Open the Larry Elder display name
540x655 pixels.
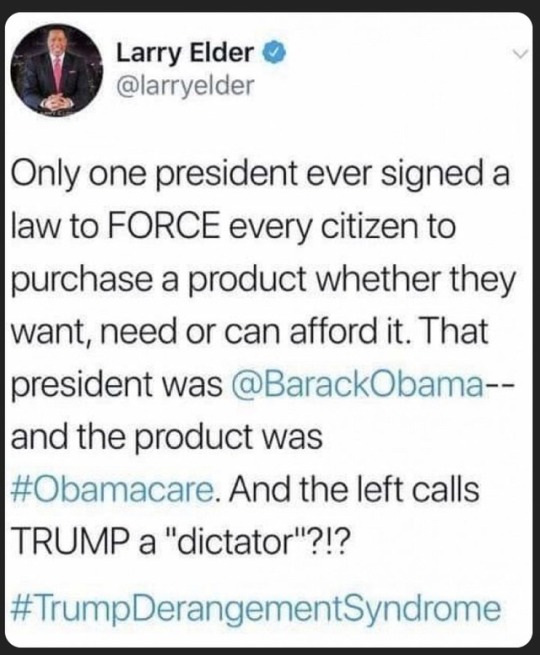pyautogui.click(x=185, y=53)
